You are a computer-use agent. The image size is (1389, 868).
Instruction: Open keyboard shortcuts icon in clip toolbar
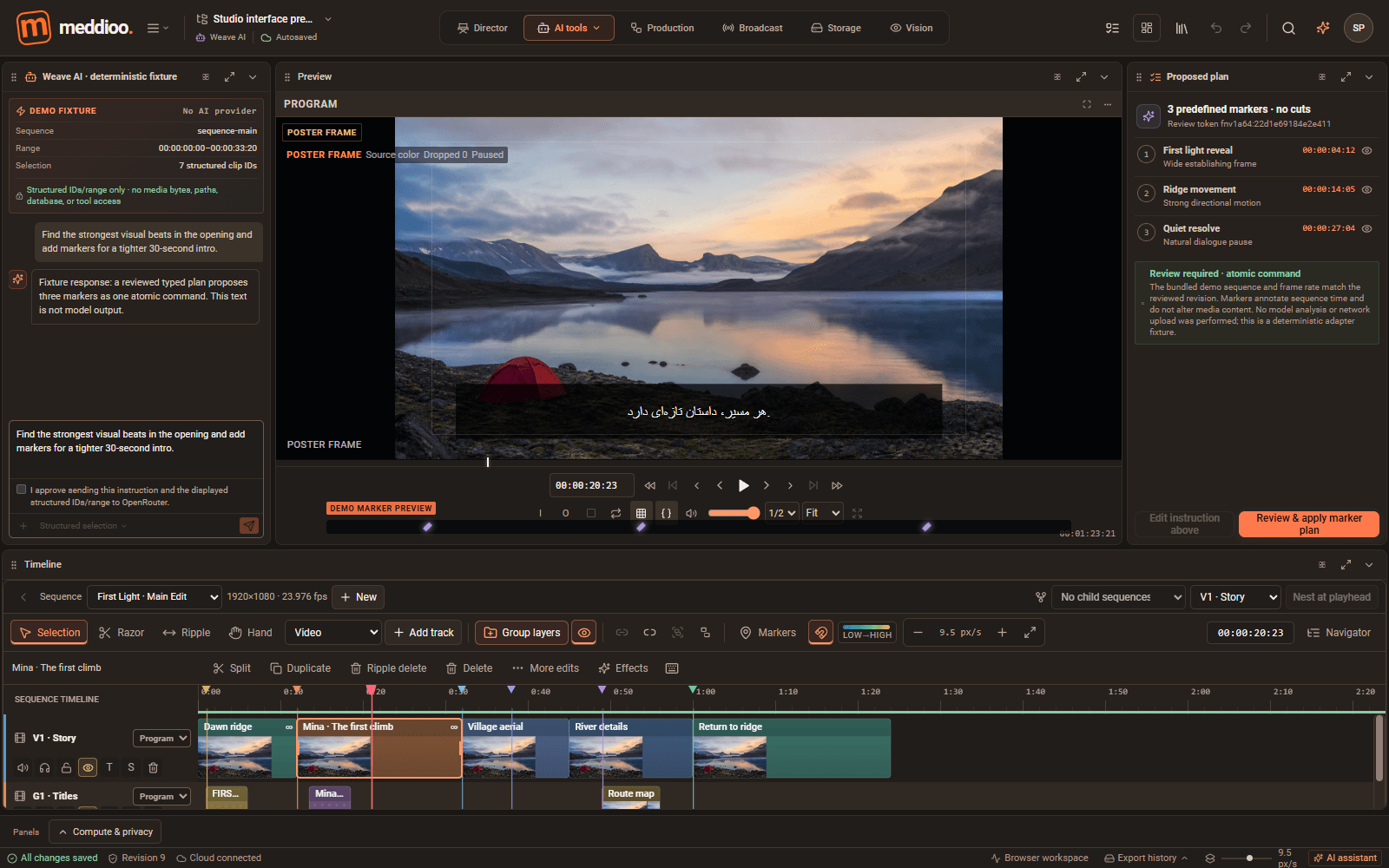click(672, 668)
